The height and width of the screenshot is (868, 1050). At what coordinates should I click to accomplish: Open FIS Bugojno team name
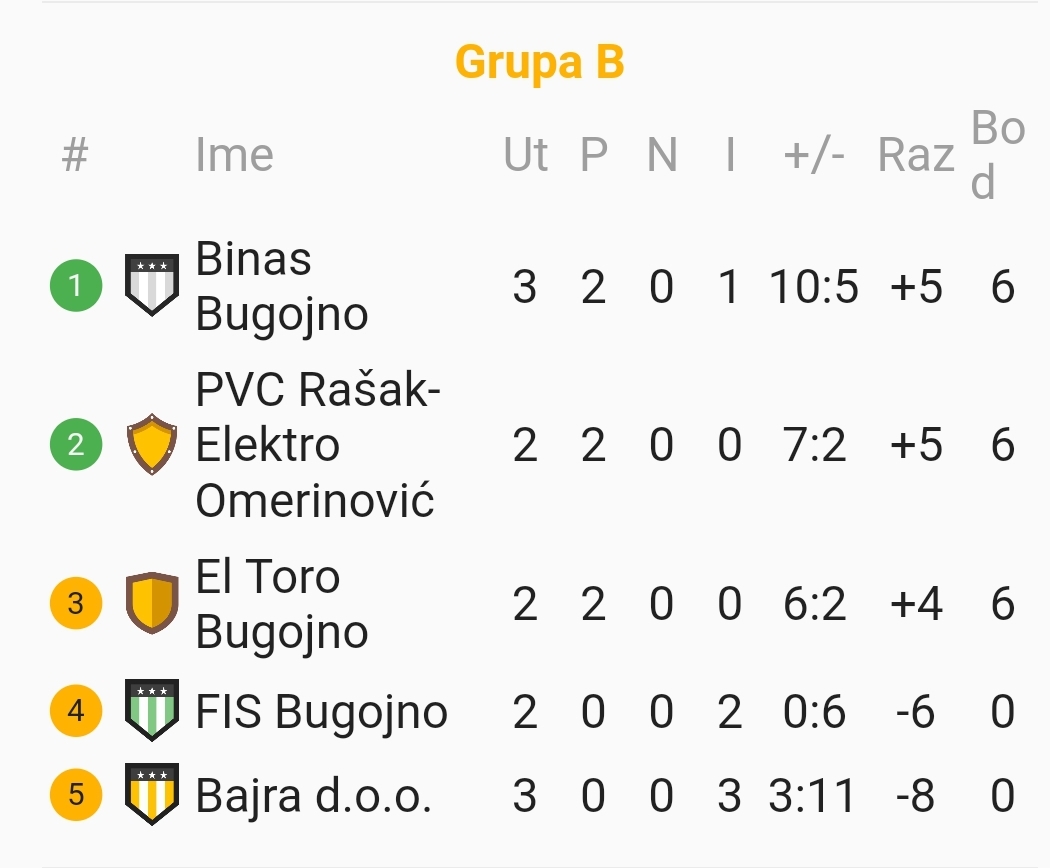[321, 712]
